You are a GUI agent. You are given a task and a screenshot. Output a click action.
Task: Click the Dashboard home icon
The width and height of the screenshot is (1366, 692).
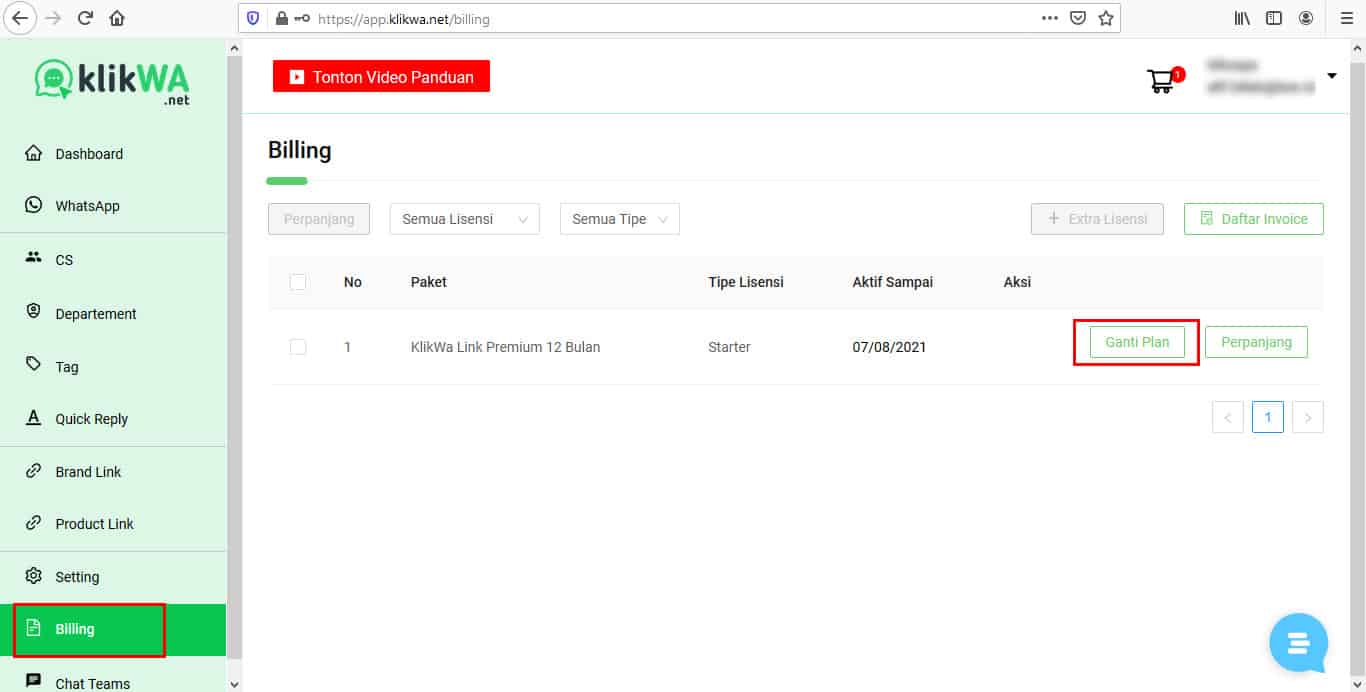(34, 154)
